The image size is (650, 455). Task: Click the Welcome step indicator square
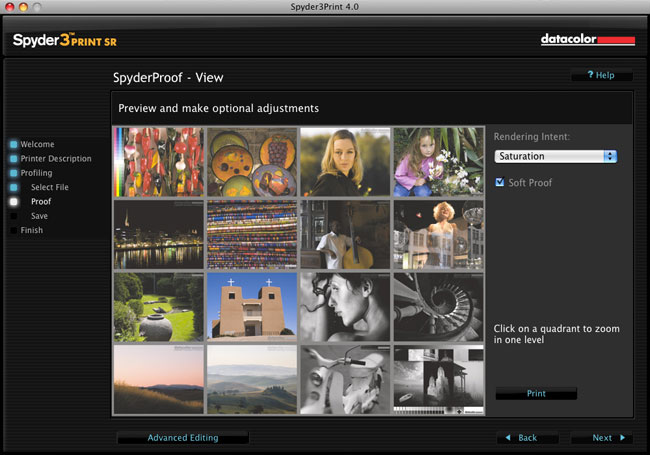(14, 144)
